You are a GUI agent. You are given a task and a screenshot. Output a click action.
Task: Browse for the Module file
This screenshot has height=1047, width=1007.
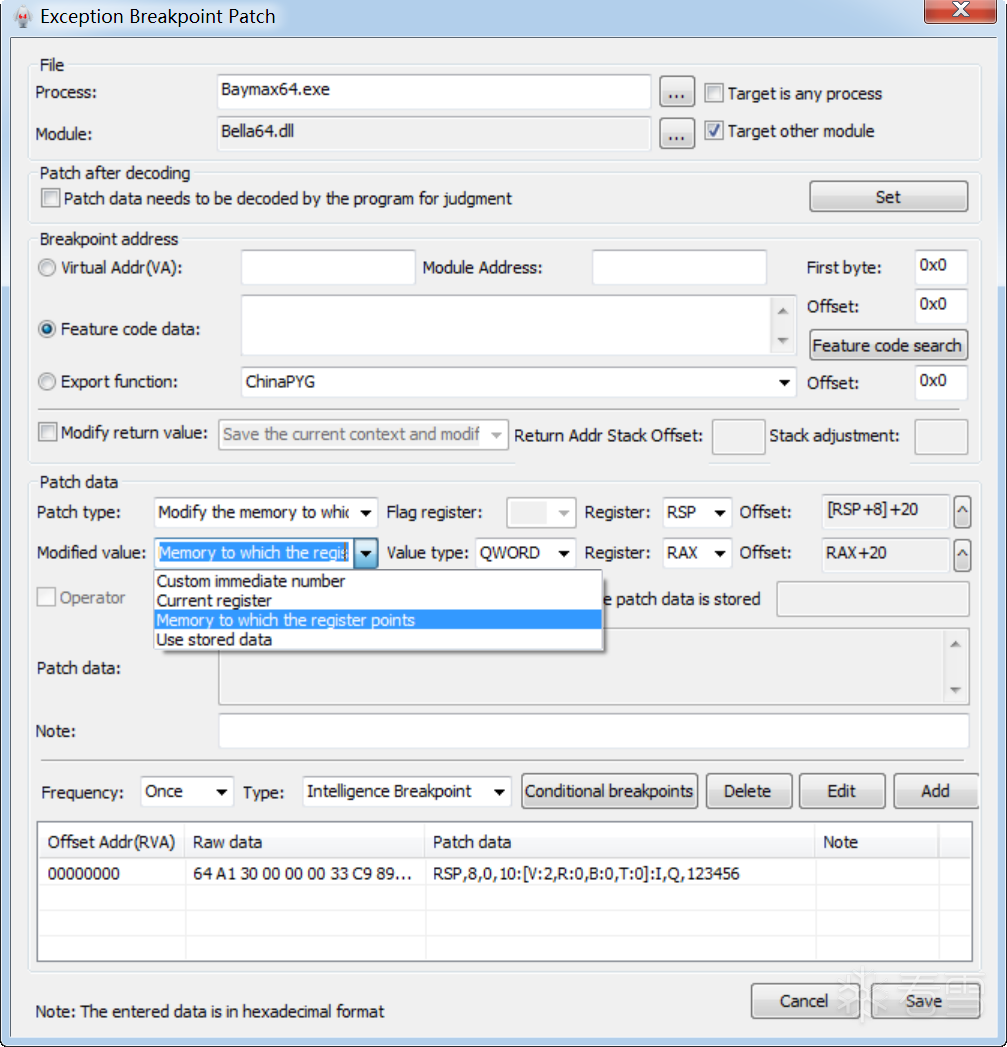(x=676, y=134)
